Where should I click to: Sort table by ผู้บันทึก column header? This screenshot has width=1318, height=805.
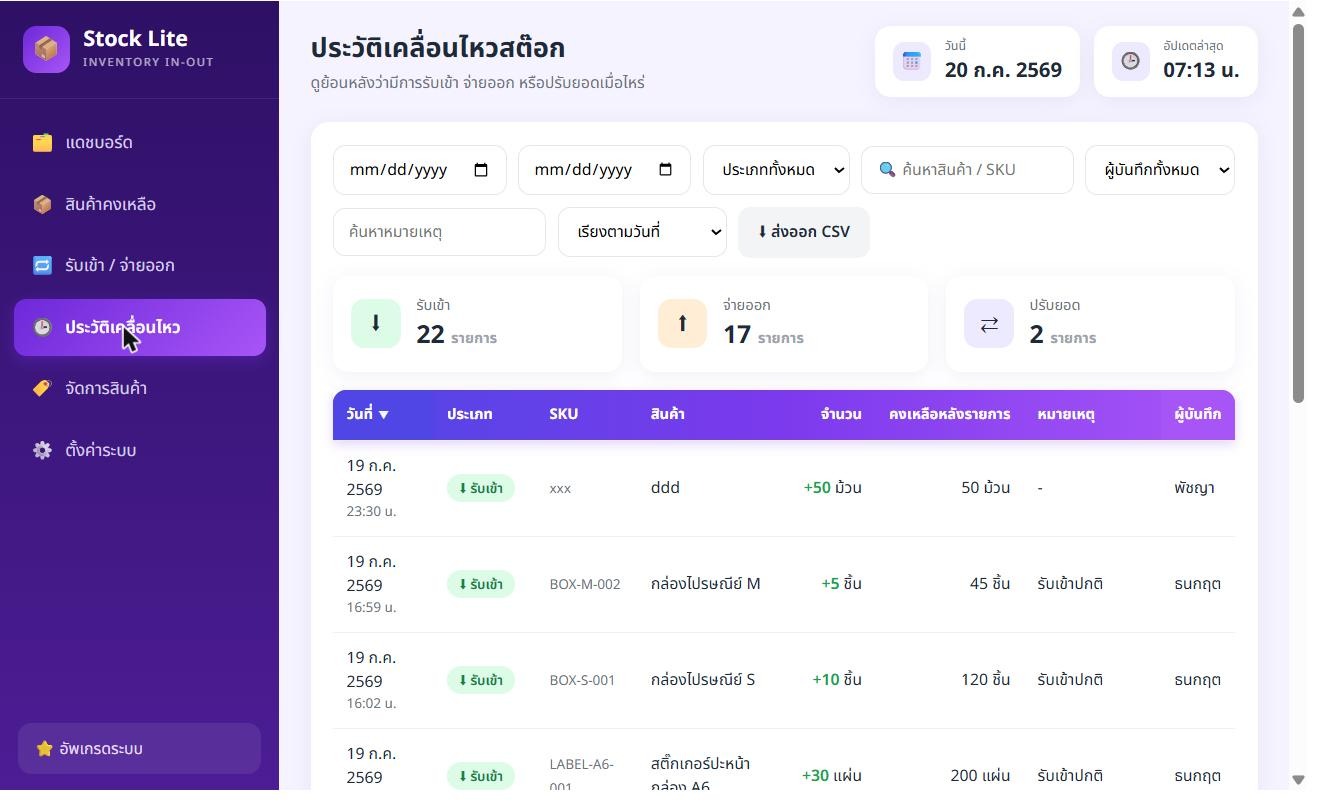click(x=1198, y=414)
